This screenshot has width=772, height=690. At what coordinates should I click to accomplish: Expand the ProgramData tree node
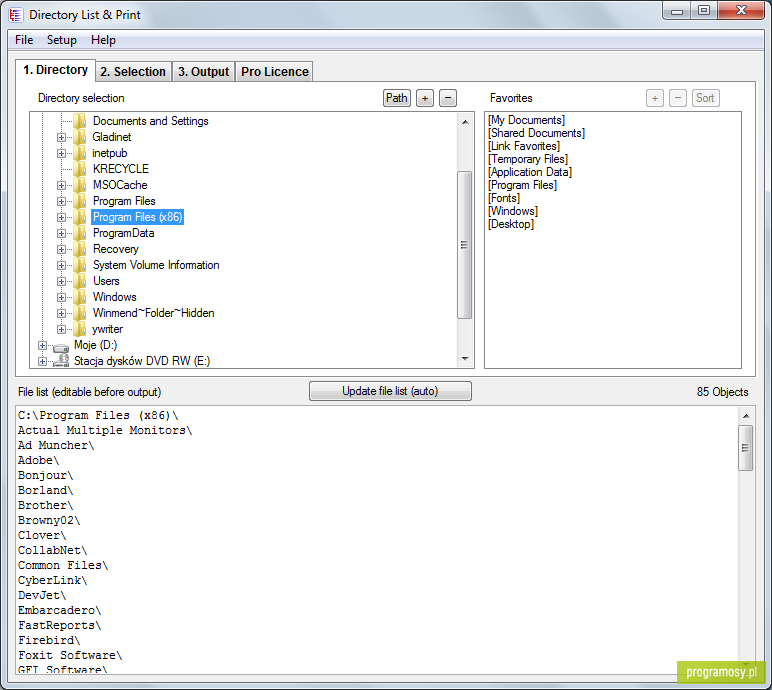click(61, 233)
